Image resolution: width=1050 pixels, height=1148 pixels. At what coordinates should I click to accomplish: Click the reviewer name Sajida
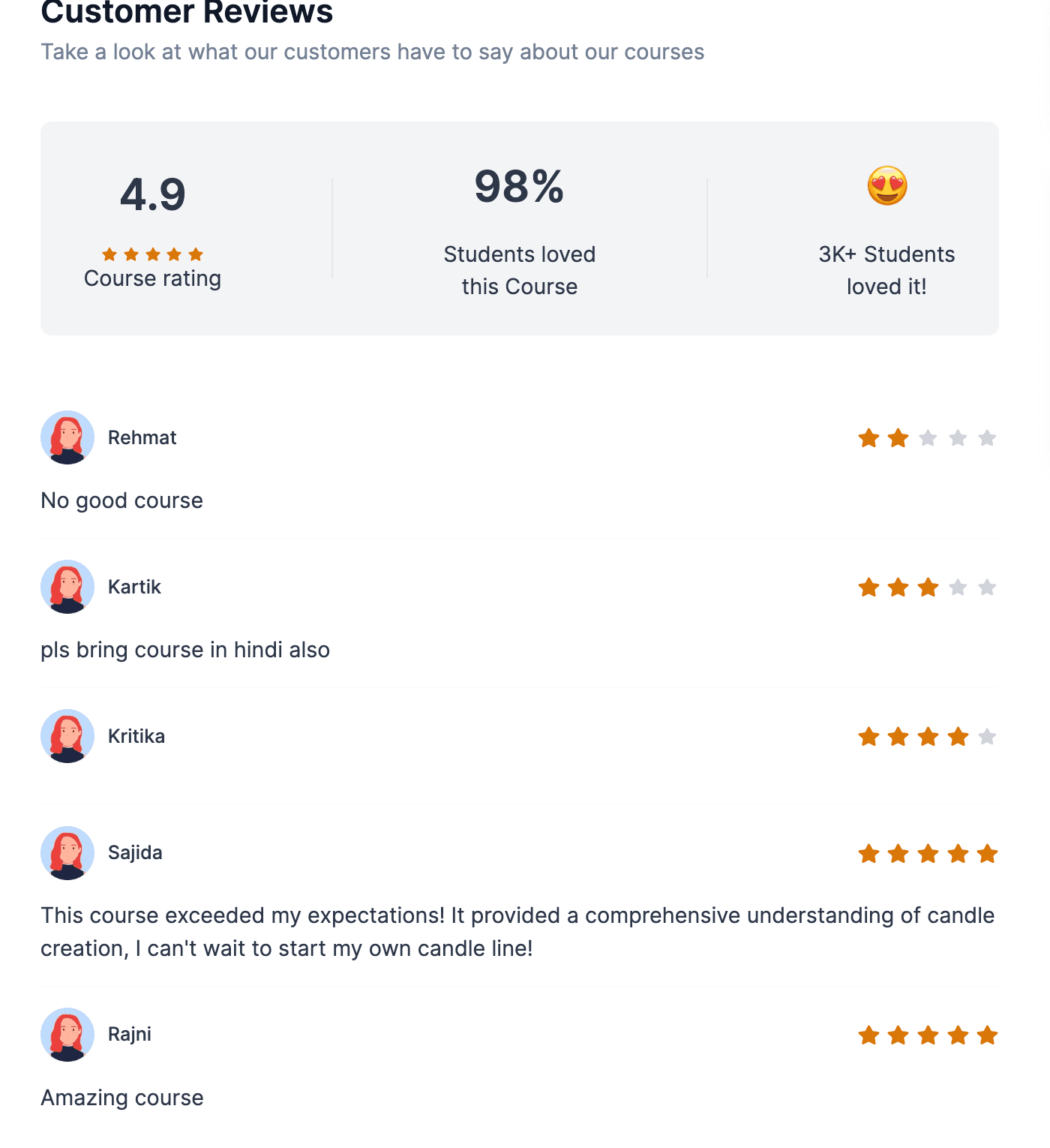point(135,853)
